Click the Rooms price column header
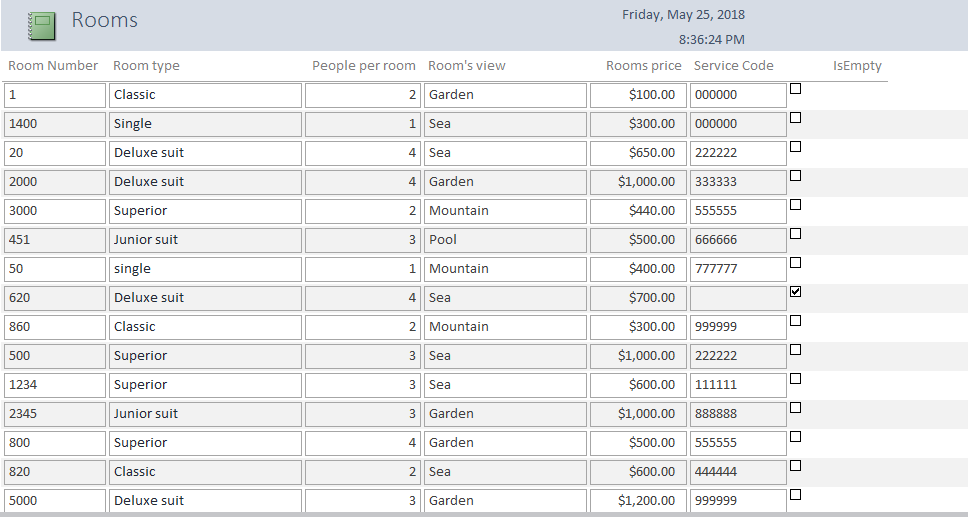 pyautogui.click(x=643, y=66)
